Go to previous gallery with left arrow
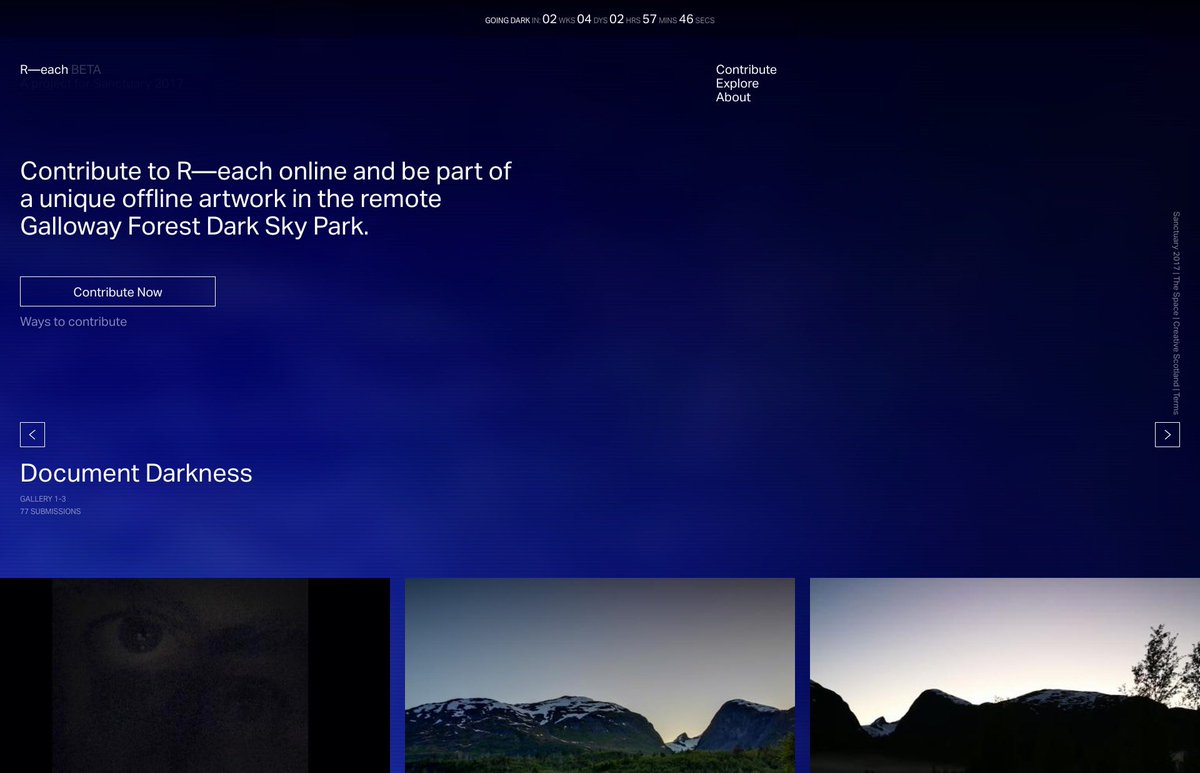1200x773 pixels. pos(32,434)
